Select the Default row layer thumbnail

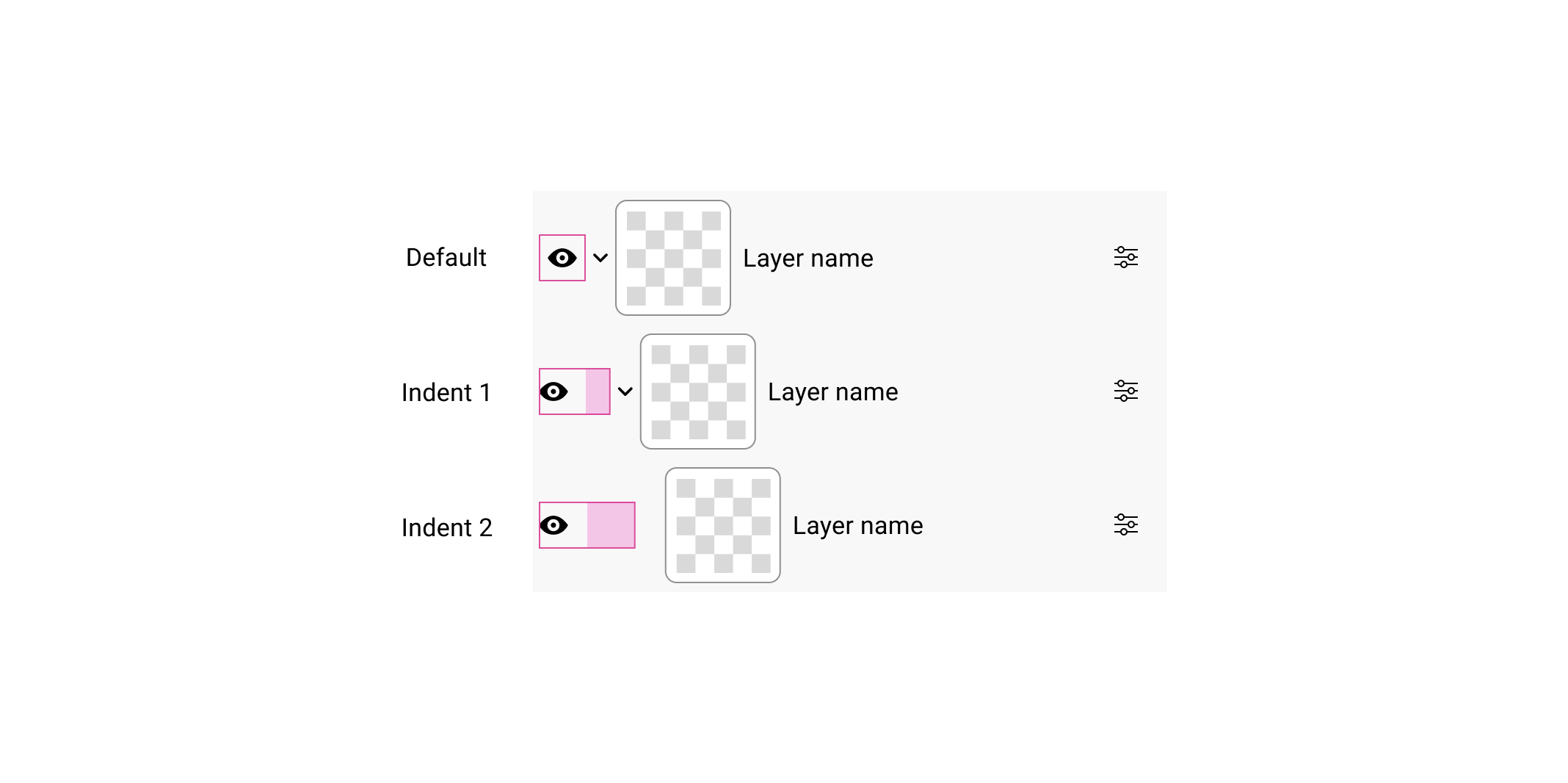(x=673, y=258)
